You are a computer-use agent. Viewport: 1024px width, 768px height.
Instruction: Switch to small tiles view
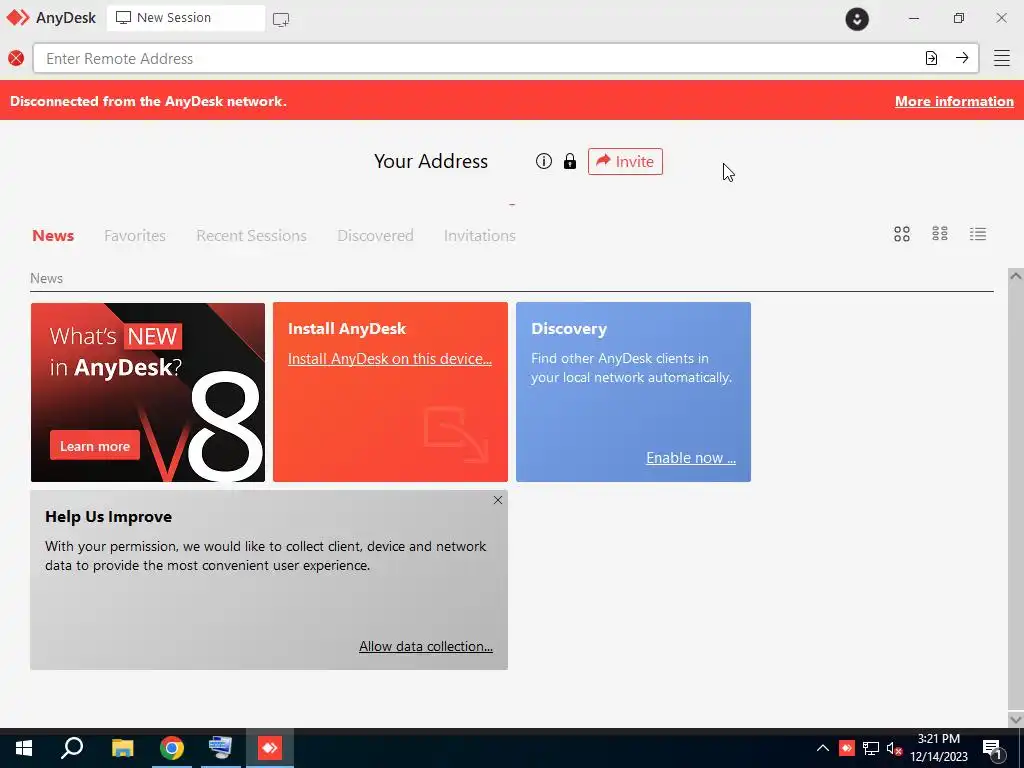point(940,234)
